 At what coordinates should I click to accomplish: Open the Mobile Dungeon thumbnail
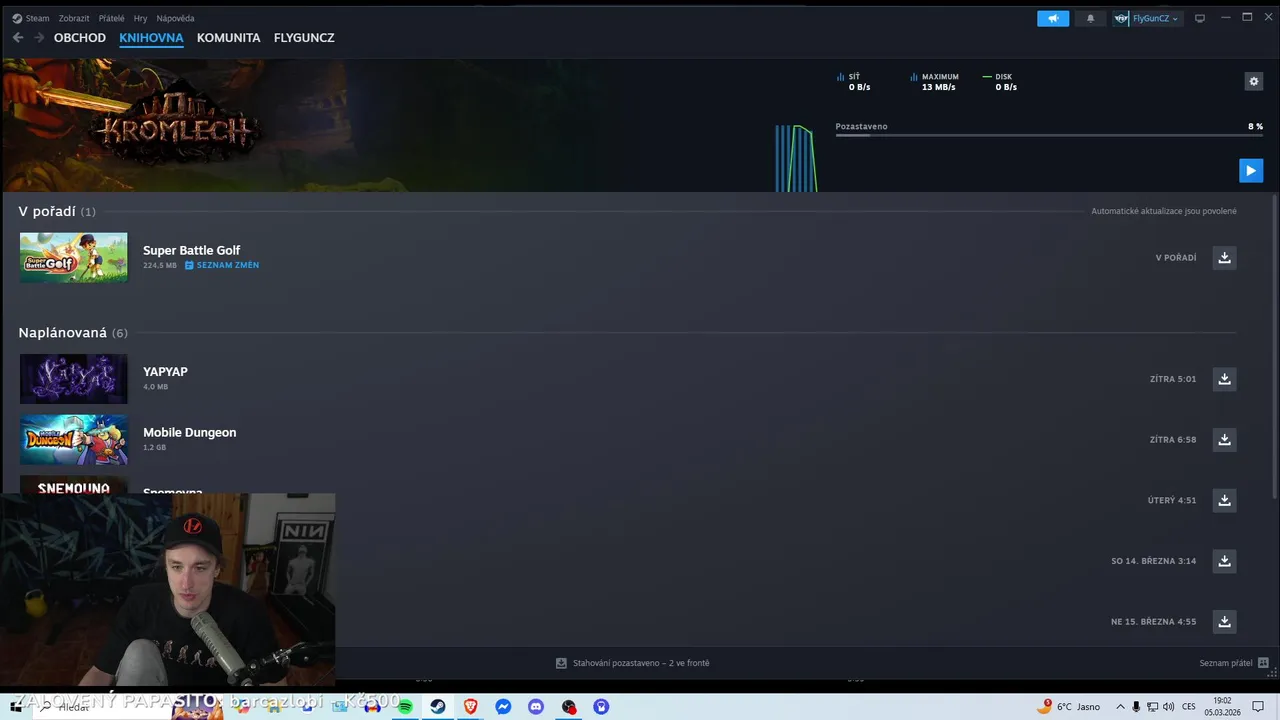[x=74, y=439]
